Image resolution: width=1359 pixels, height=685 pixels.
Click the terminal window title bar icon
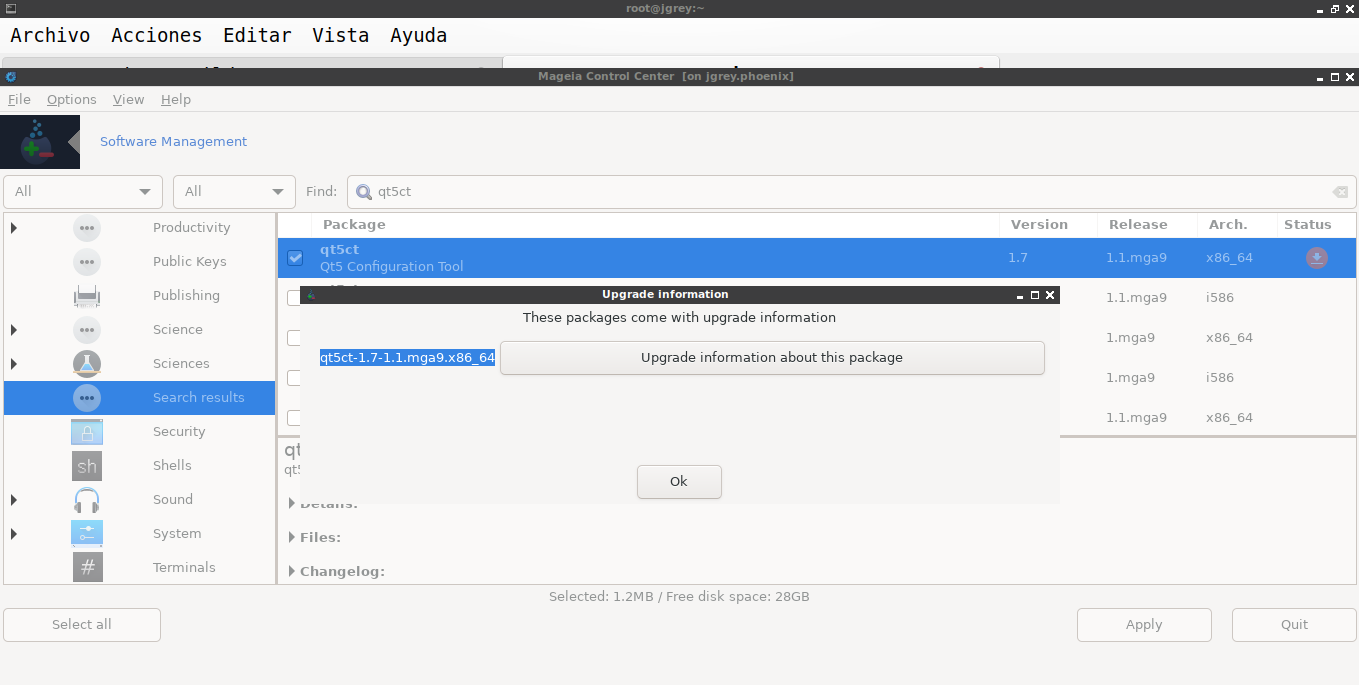tap(10, 8)
